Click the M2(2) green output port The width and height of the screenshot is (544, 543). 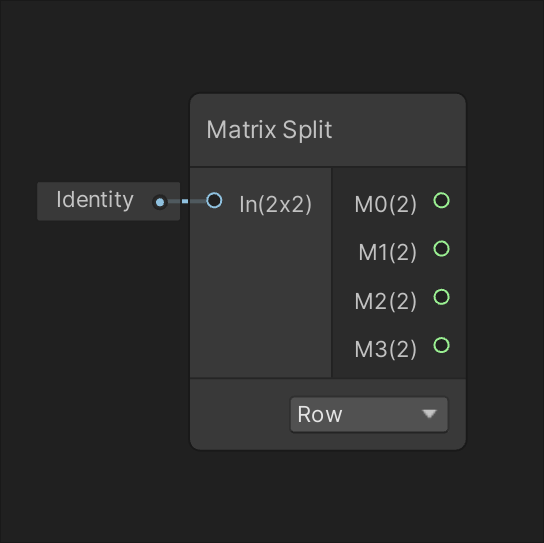tap(441, 297)
